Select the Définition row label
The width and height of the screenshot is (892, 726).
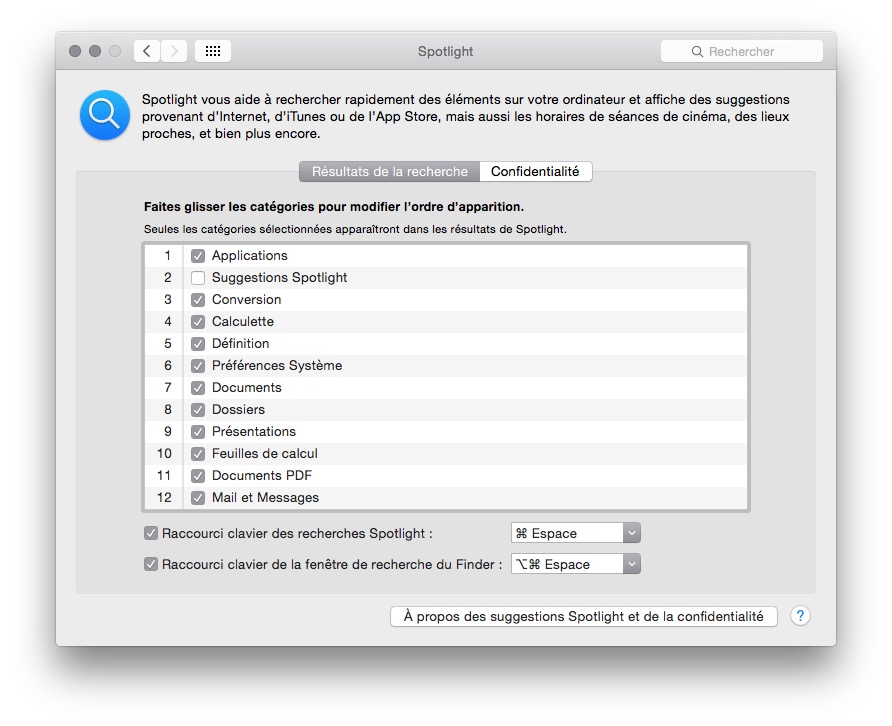(241, 344)
